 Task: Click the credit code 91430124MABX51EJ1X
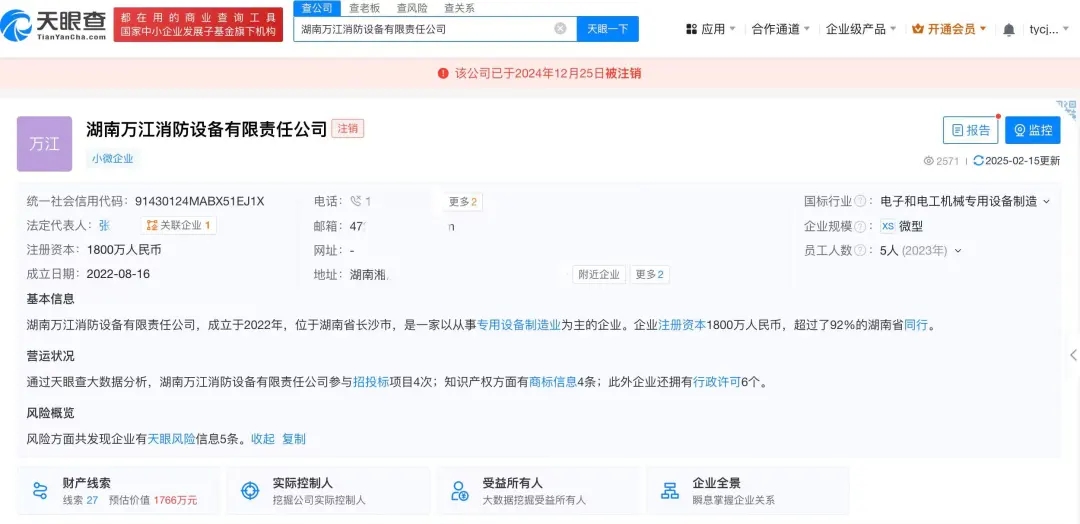[200, 202]
